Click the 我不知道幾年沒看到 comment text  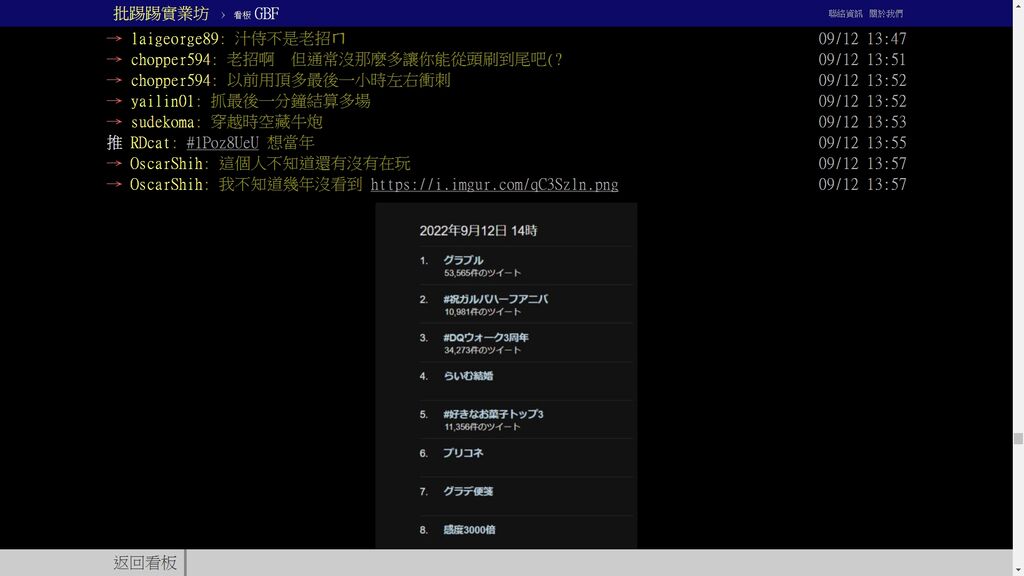291,185
